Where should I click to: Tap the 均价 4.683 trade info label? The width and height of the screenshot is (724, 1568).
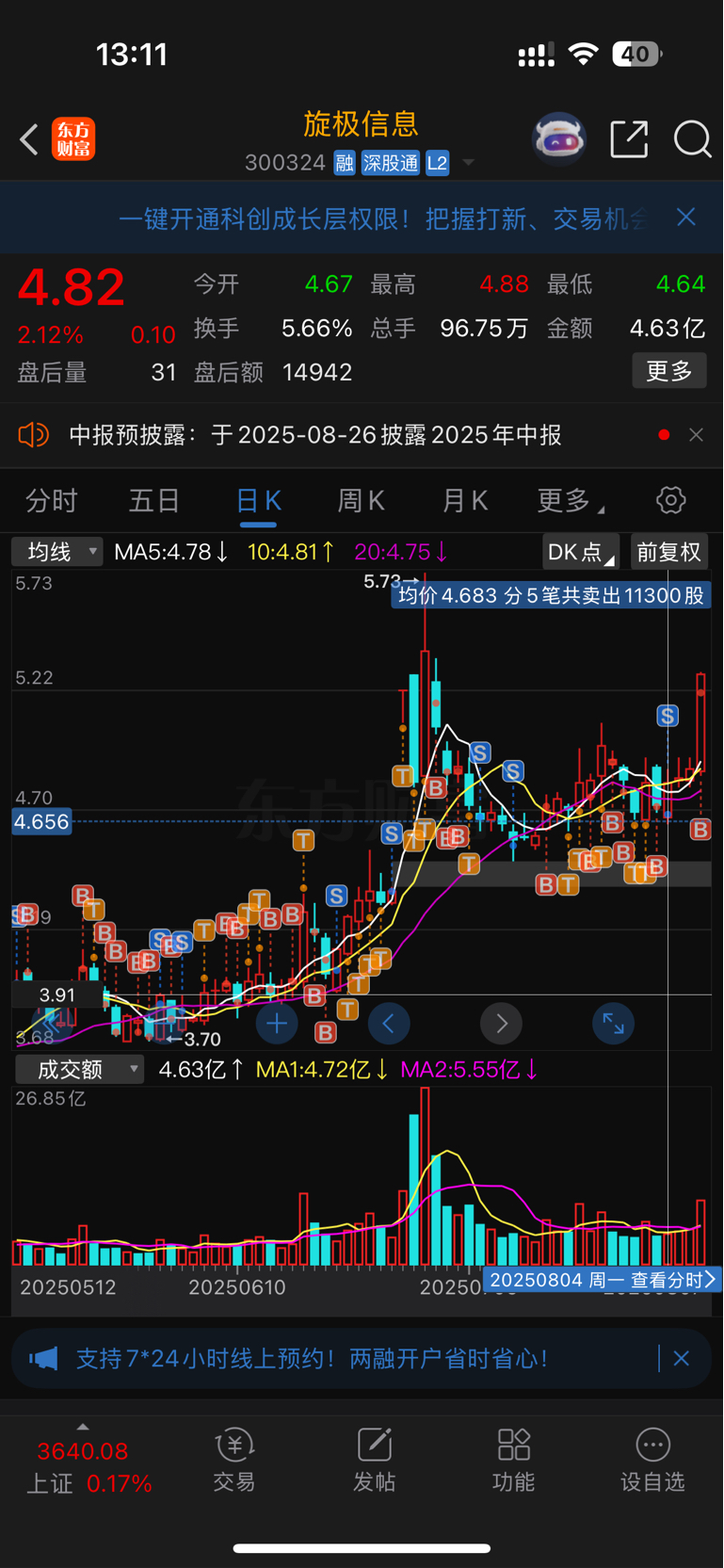551,595
